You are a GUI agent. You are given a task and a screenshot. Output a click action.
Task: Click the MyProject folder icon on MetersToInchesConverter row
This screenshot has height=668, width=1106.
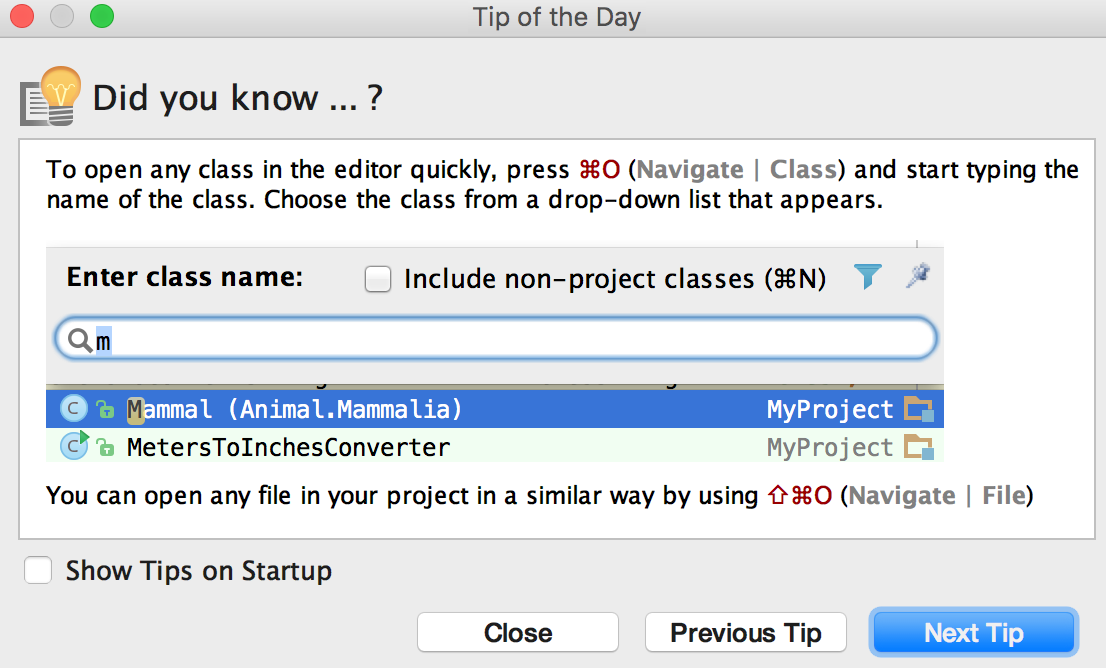pyautogui.click(x=917, y=446)
